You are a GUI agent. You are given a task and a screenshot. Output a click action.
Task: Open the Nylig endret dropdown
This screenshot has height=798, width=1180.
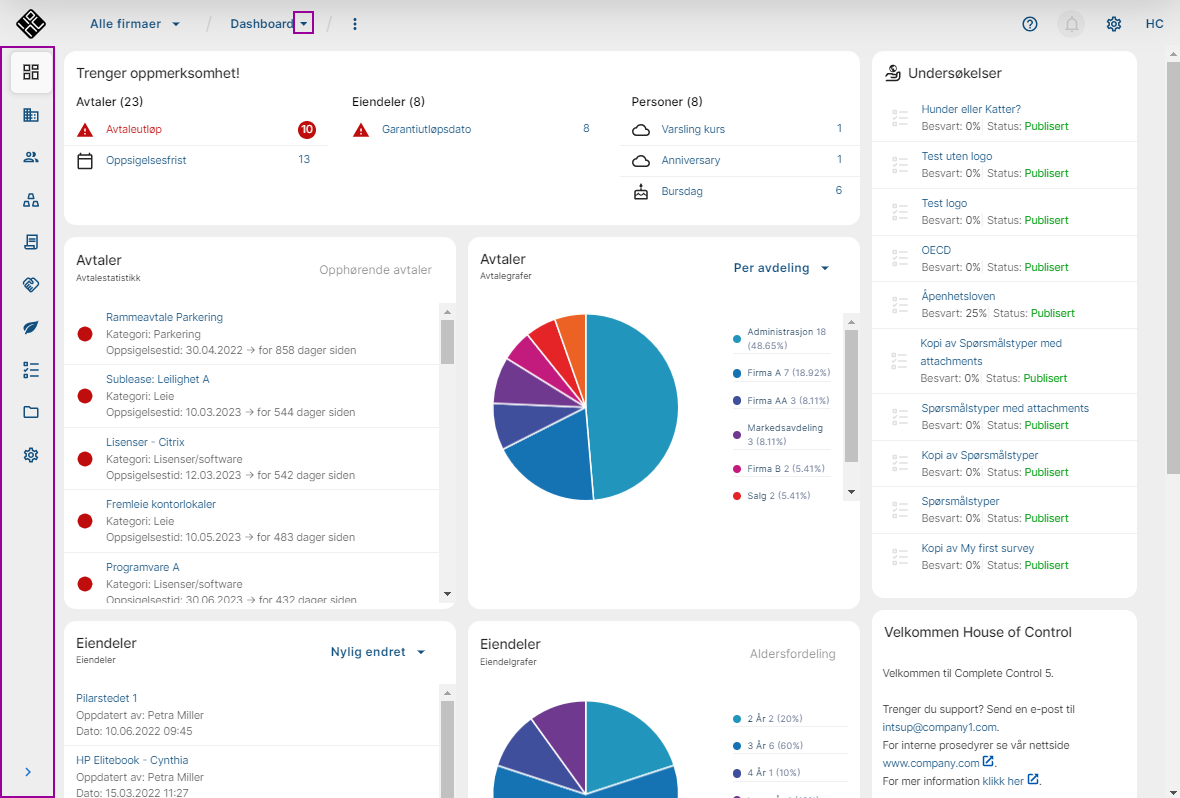[379, 652]
